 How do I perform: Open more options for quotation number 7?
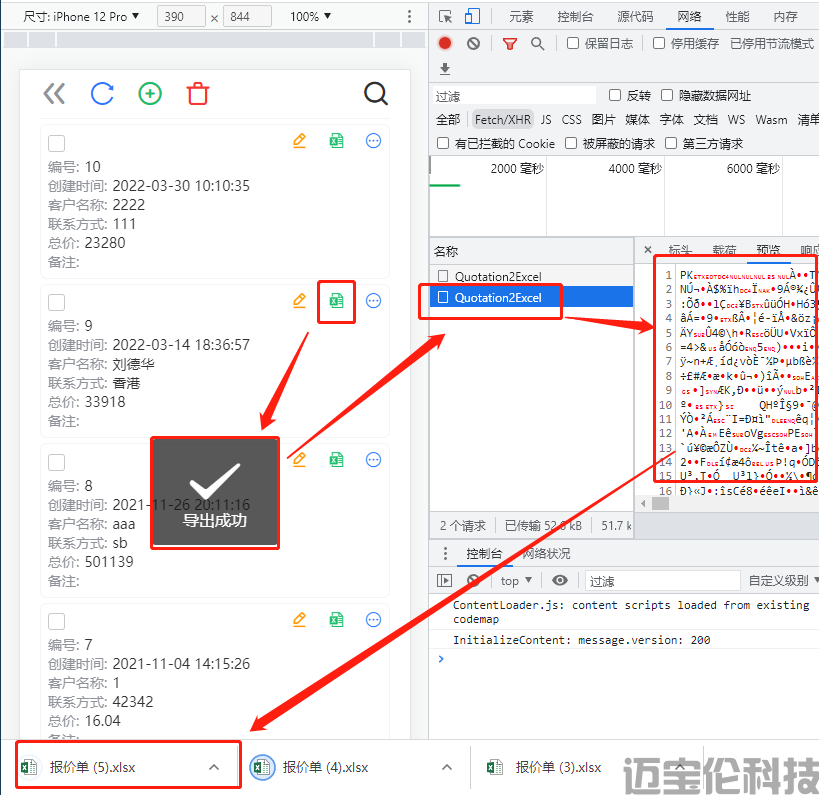[x=373, y=619]
